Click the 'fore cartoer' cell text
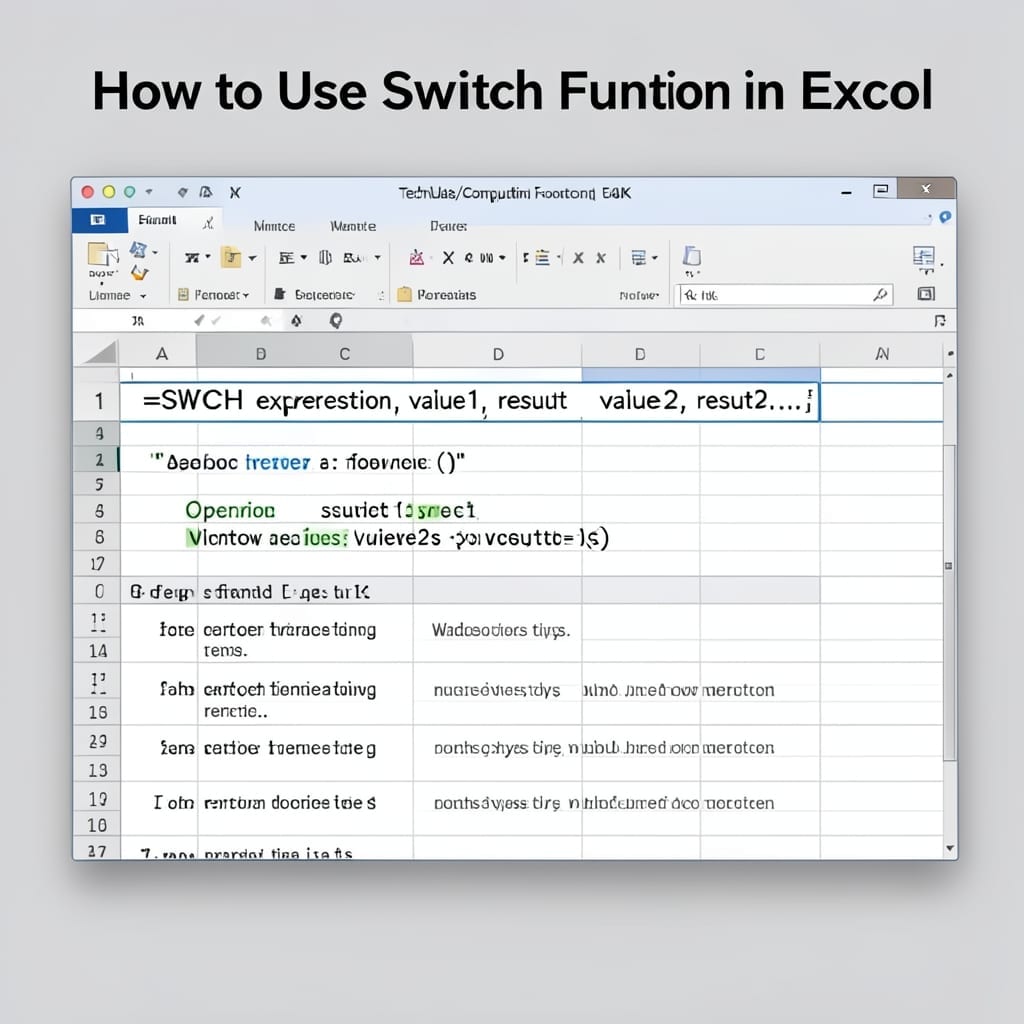The image size is (1024, 1024). coord(268,630)
